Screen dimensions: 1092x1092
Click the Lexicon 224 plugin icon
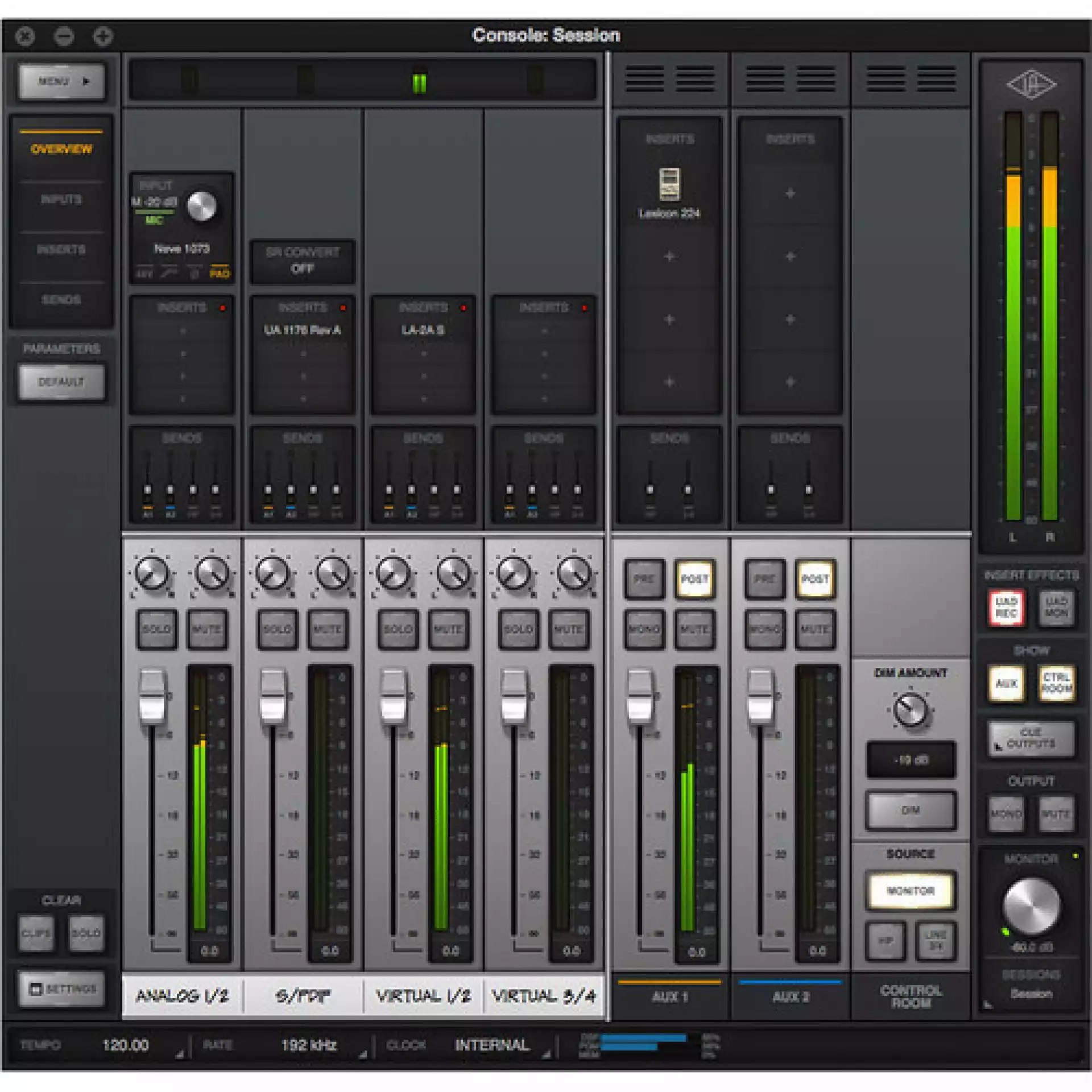tap(669, 184)
